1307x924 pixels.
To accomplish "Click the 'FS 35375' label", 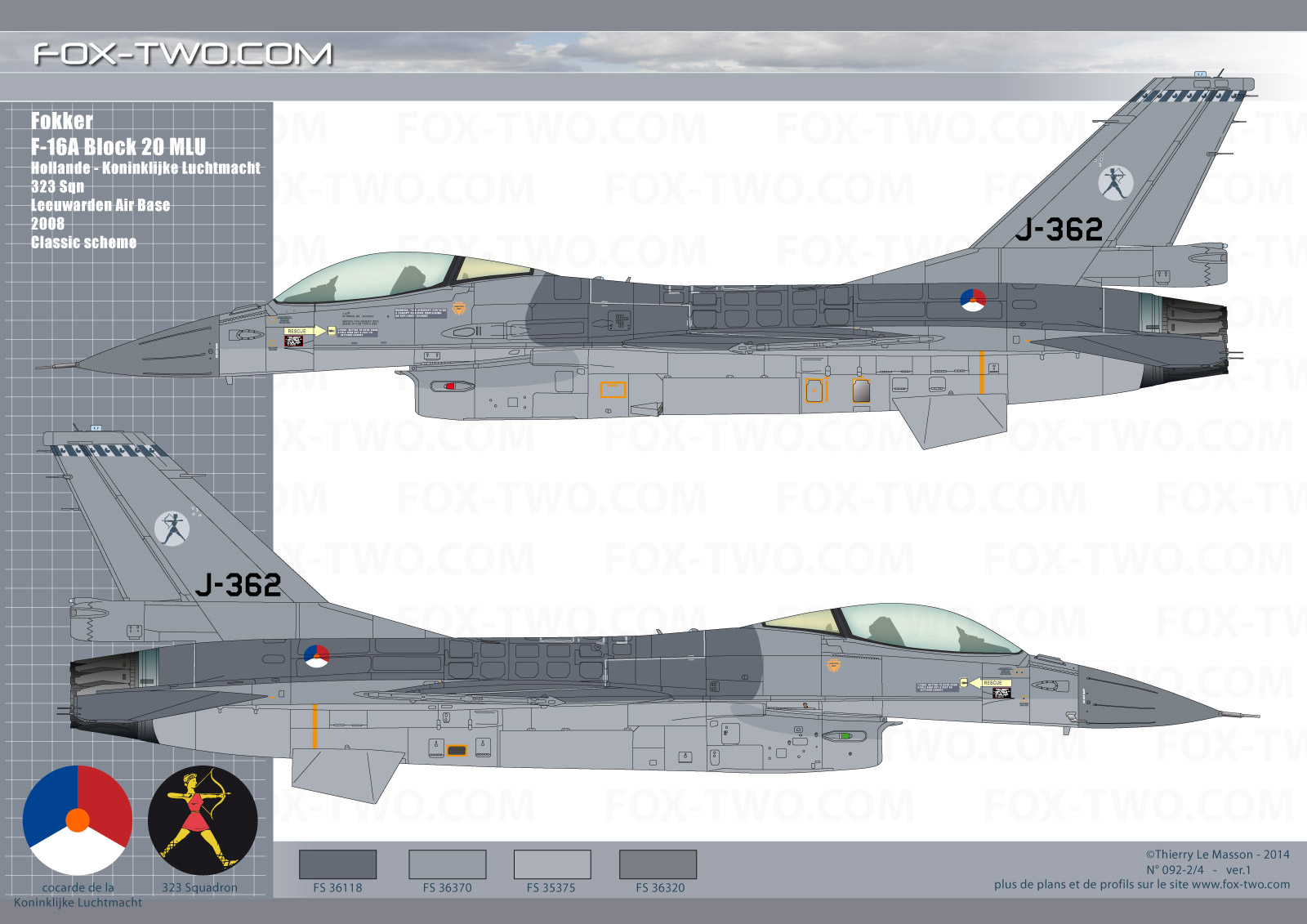I will (x=551, y=888).
